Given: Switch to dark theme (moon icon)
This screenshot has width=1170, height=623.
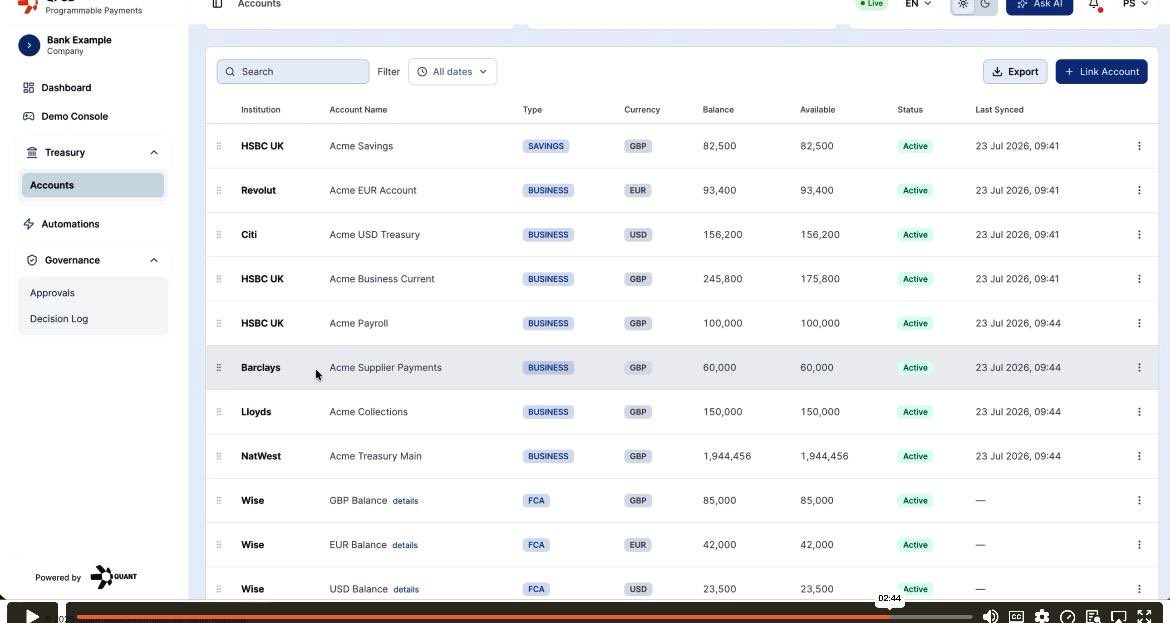Looking at the screenshot, I should pos(985,4).
